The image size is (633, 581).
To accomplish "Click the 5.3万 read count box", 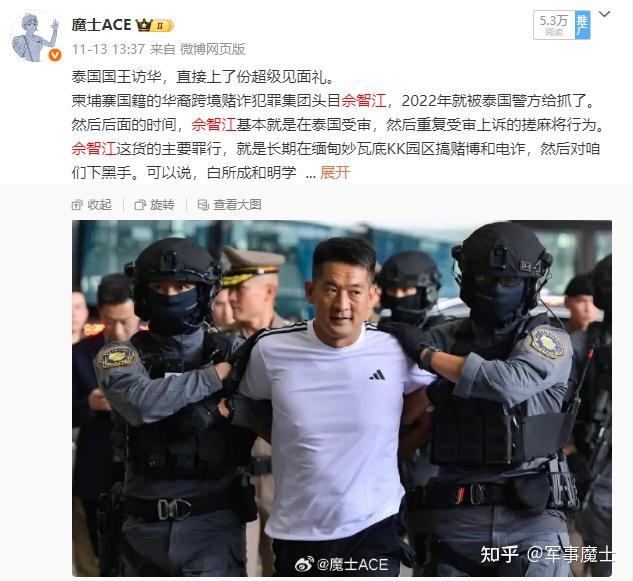I will click(x=554, y=25).
